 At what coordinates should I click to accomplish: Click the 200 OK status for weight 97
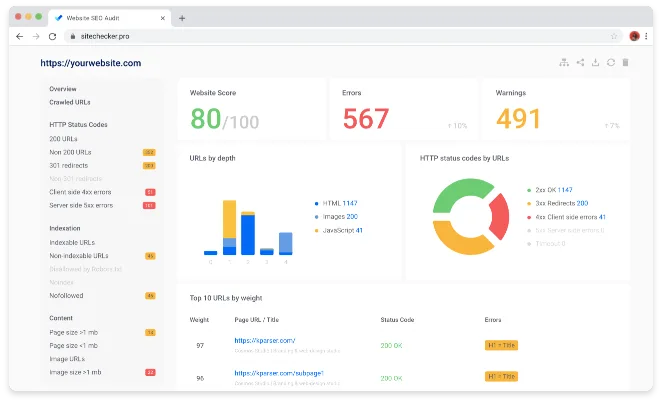[x=391, y=346]
